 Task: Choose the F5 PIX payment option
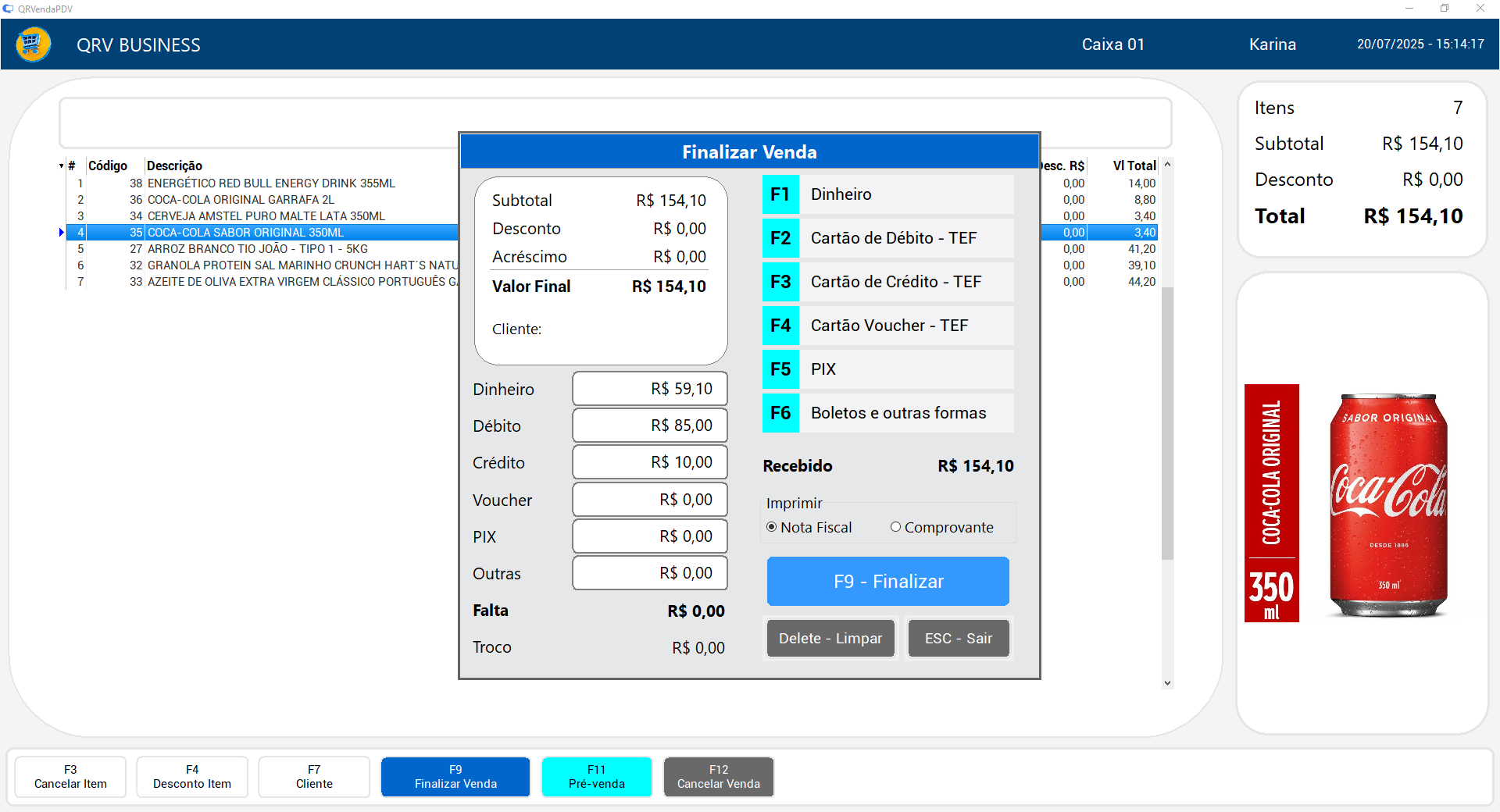[x=887, y=369]
